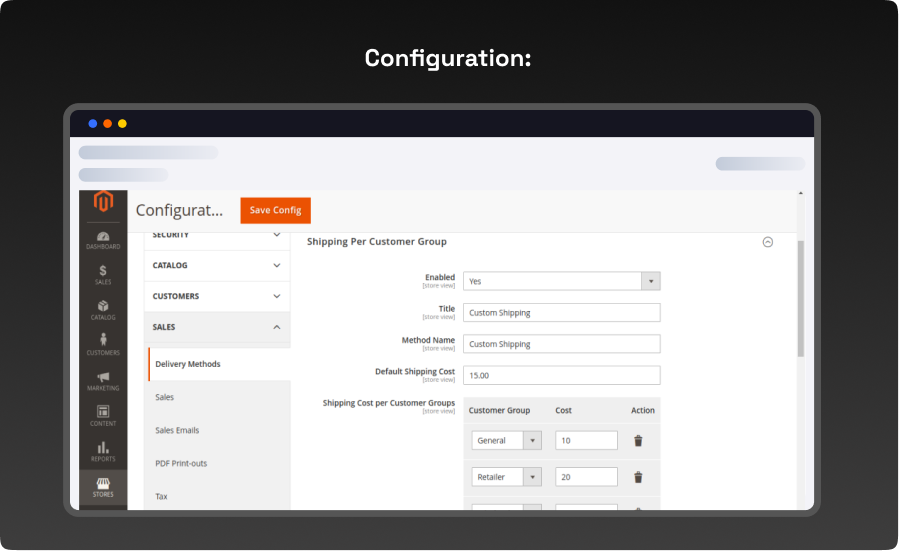Delete the General customer group row

tap(638, 440)
